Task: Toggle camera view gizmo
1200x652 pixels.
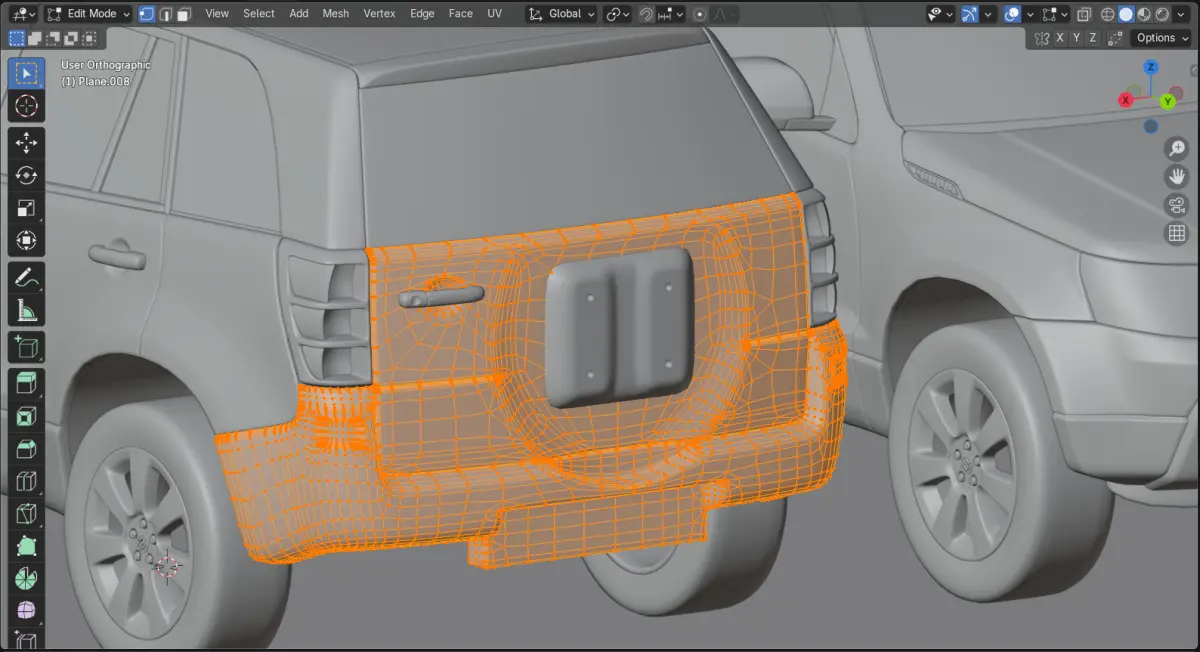Action: pyautogui.click(x=1177, y=205)
